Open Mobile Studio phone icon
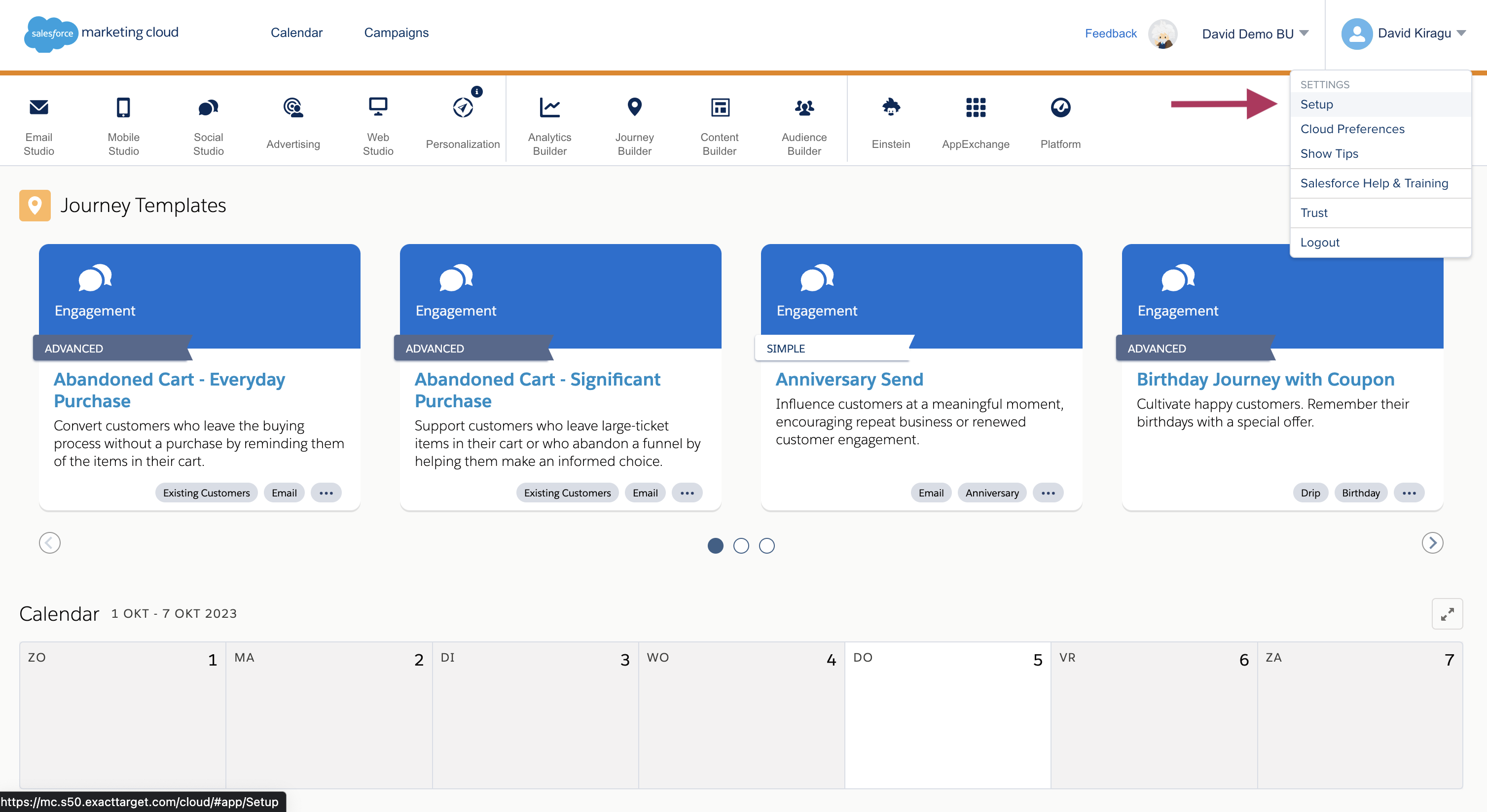 pos(123,107)
